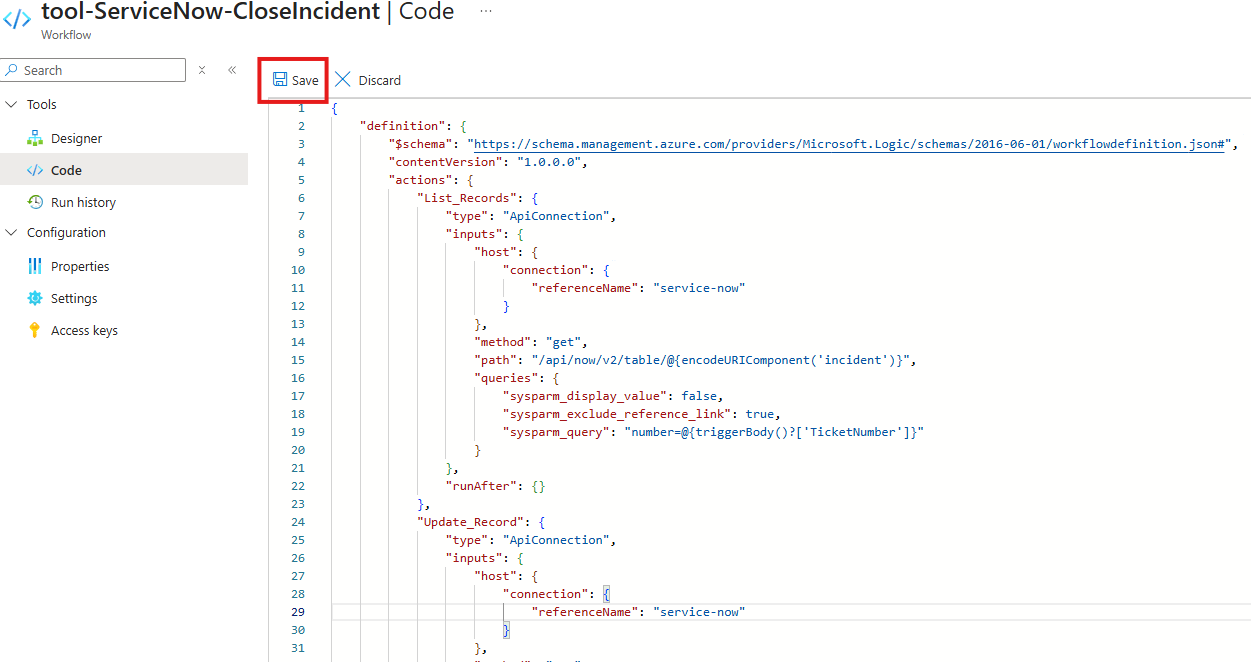
Task: Click the Properties bars icon
Action: pyautogui.click(x=35, y=266)
